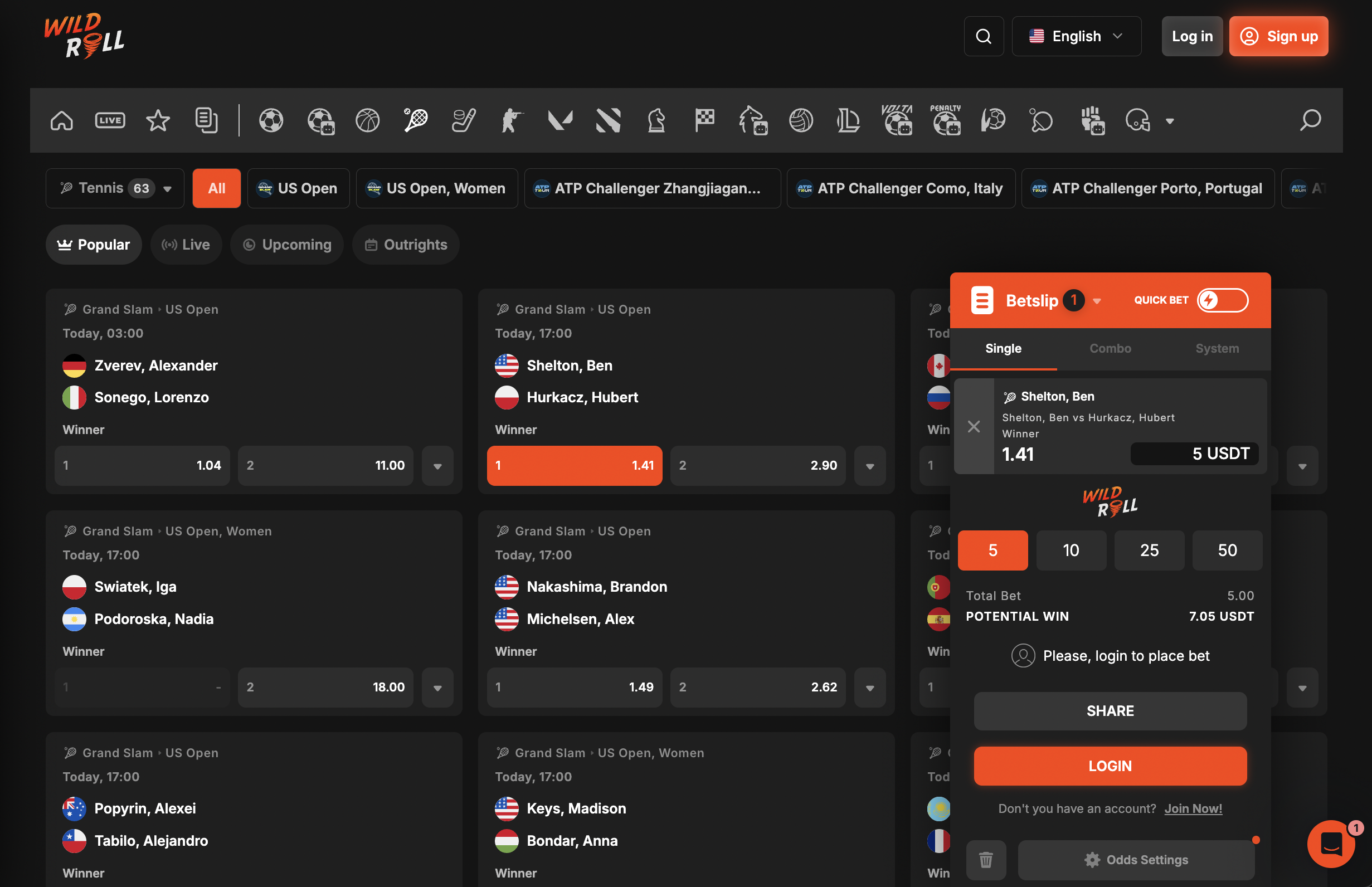Remove the Shelton, Ben selection from the betslip
Screen dimensions: 1372x887
click(974, 426)
